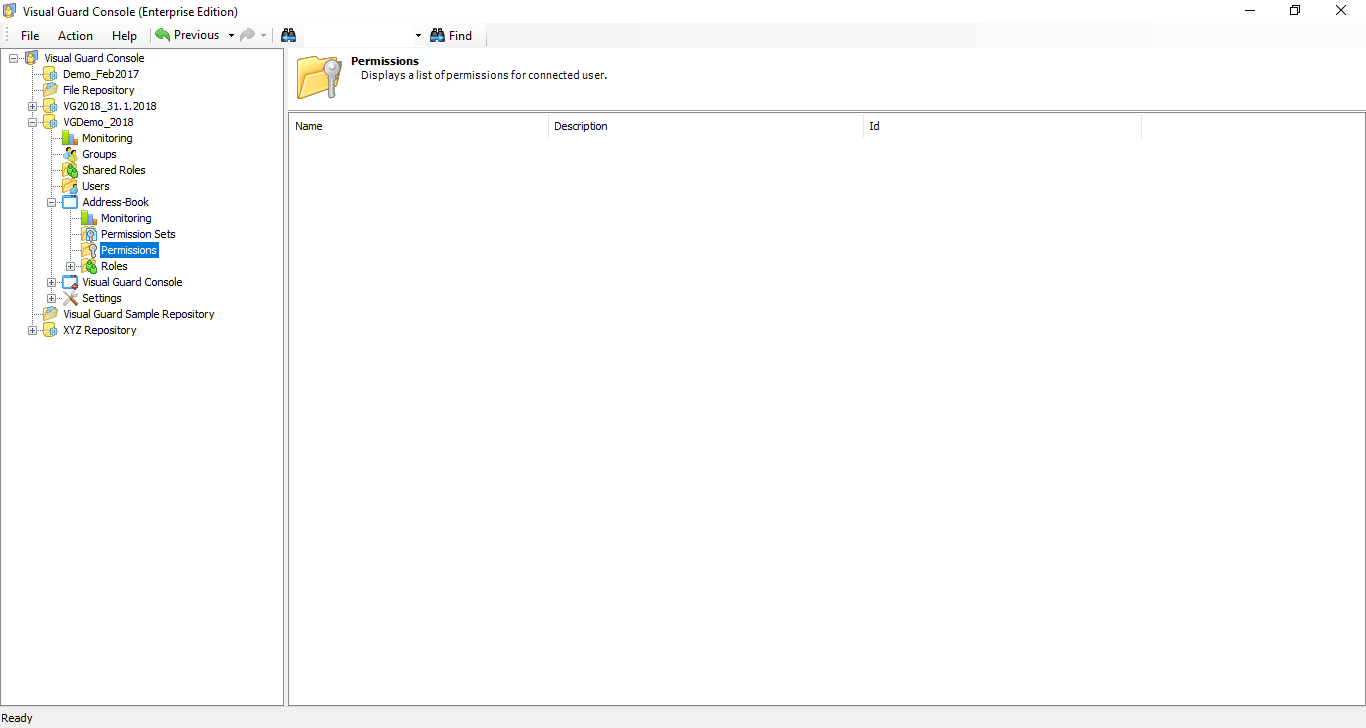This screenshot has width=1366, height=728.
Task: Click the Shared Roles icon
Action: (x=70, y=170)
